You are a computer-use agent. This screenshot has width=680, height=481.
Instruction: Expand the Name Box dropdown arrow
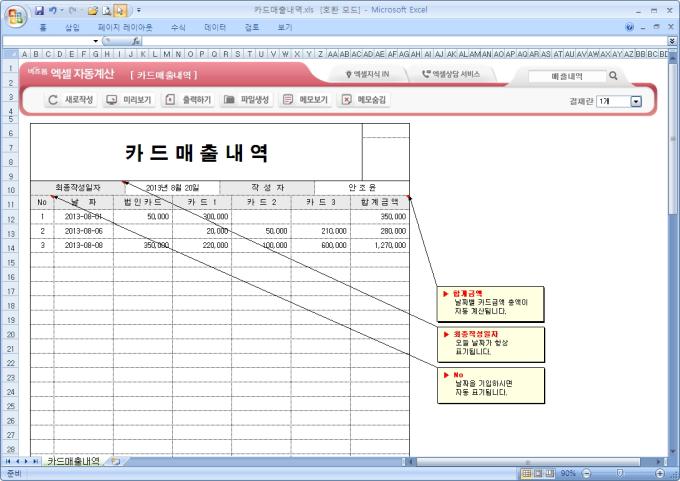(x=96, y=41)
